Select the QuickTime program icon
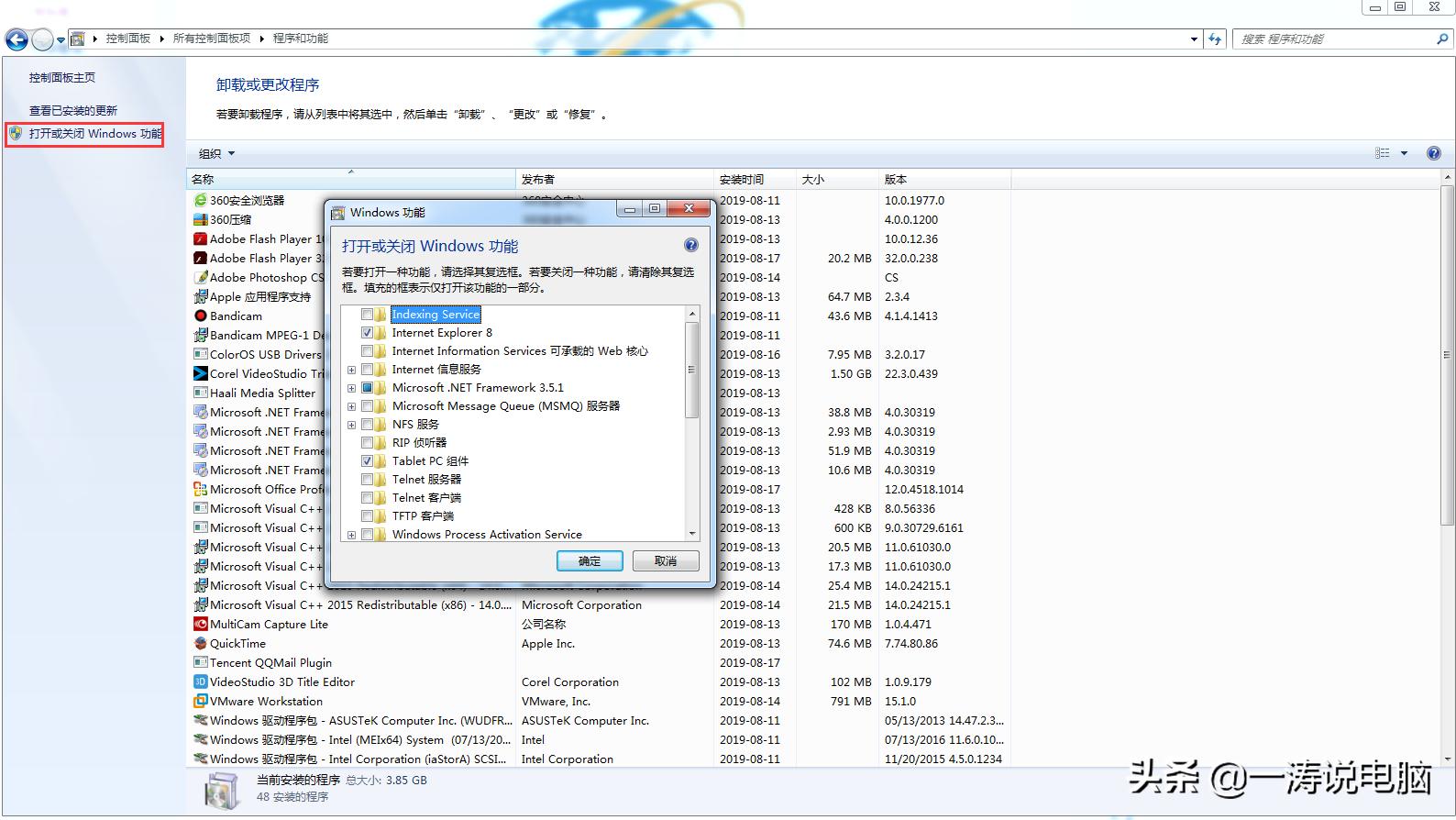 coord(200,643)
